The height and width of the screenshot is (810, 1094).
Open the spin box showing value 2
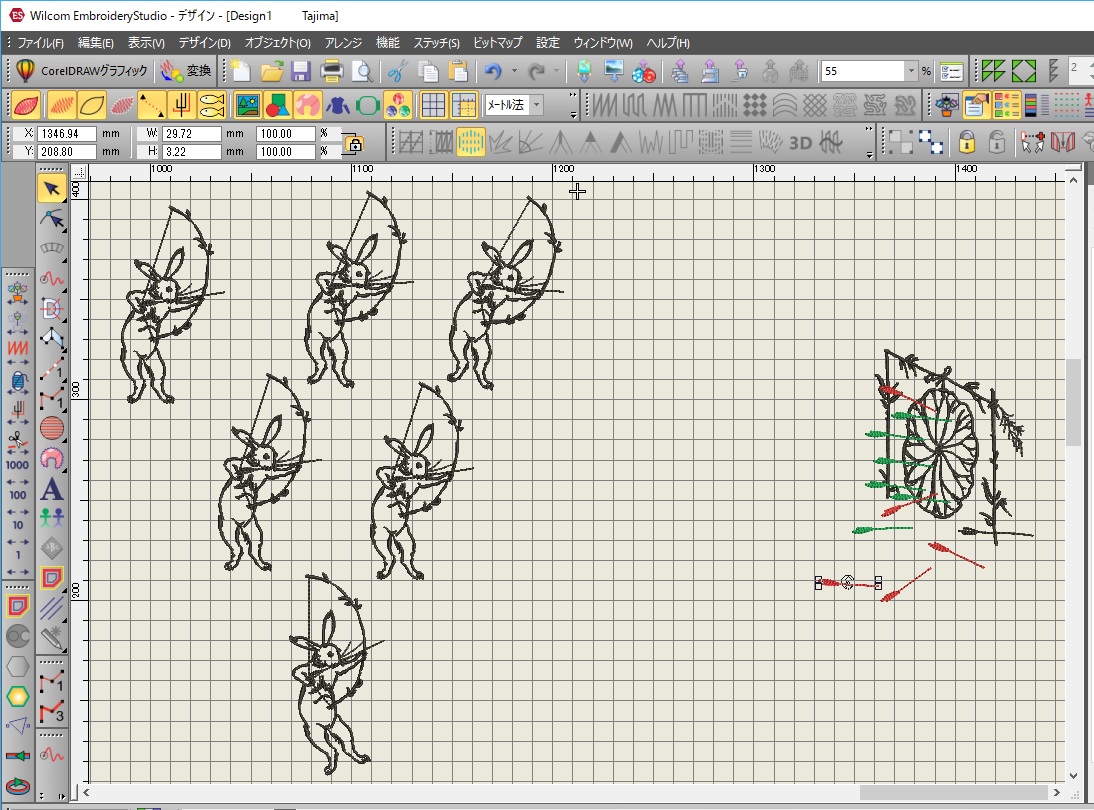(x=1081, y=70)
